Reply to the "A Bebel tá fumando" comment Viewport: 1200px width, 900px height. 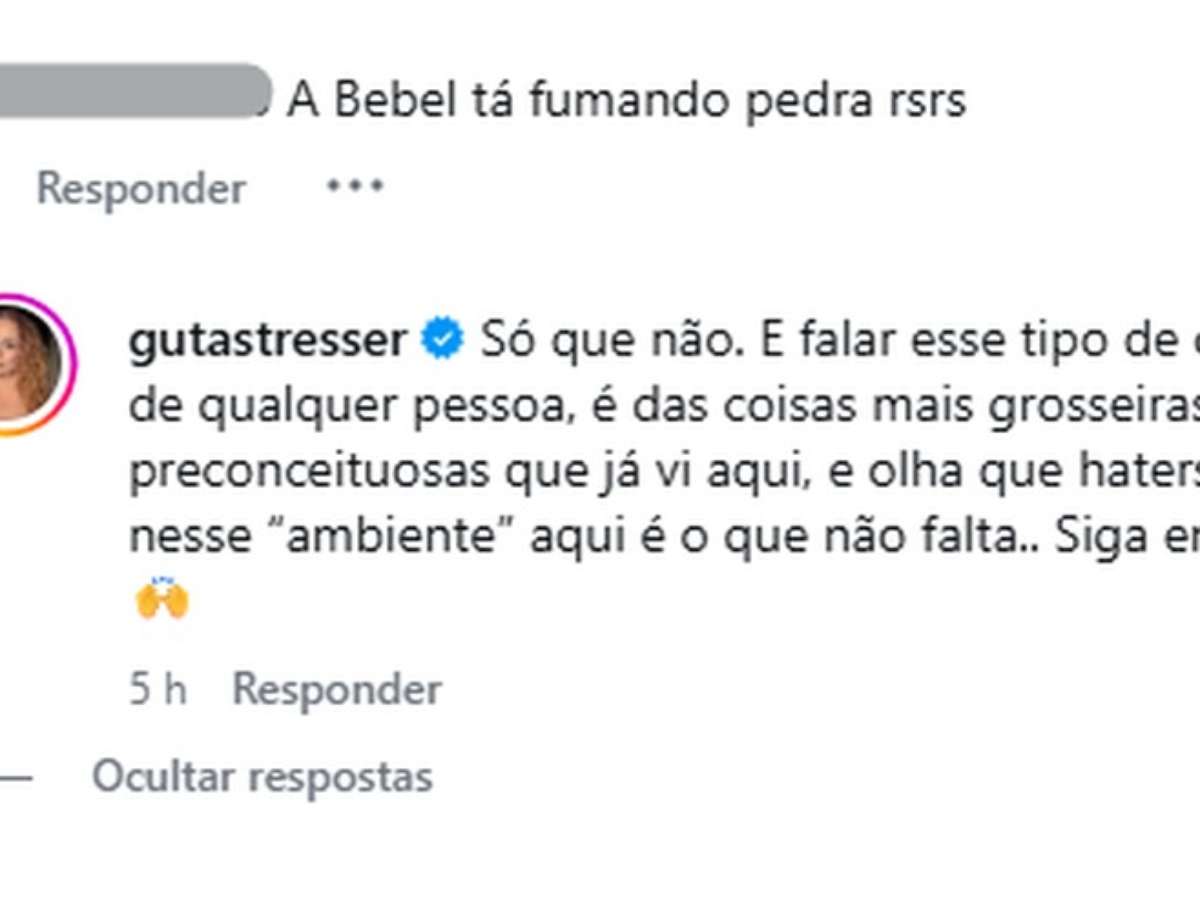[141, 188]
